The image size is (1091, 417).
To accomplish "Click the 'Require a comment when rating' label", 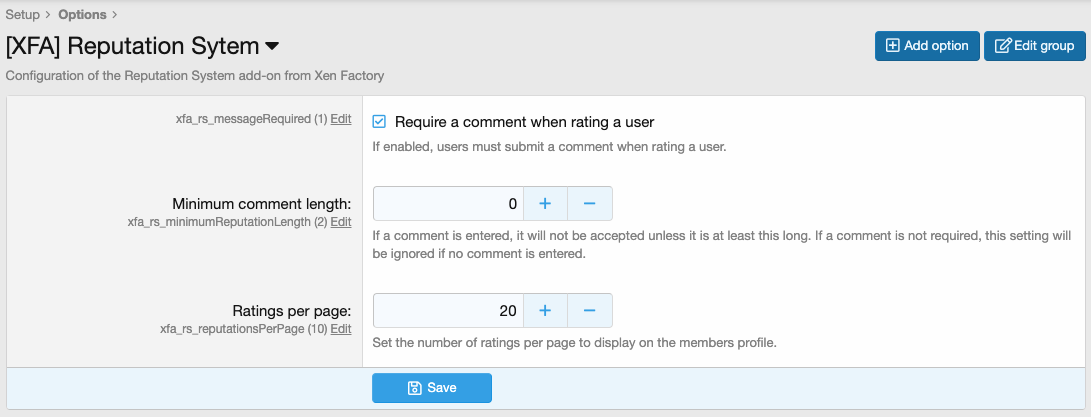I will (524, 122).
